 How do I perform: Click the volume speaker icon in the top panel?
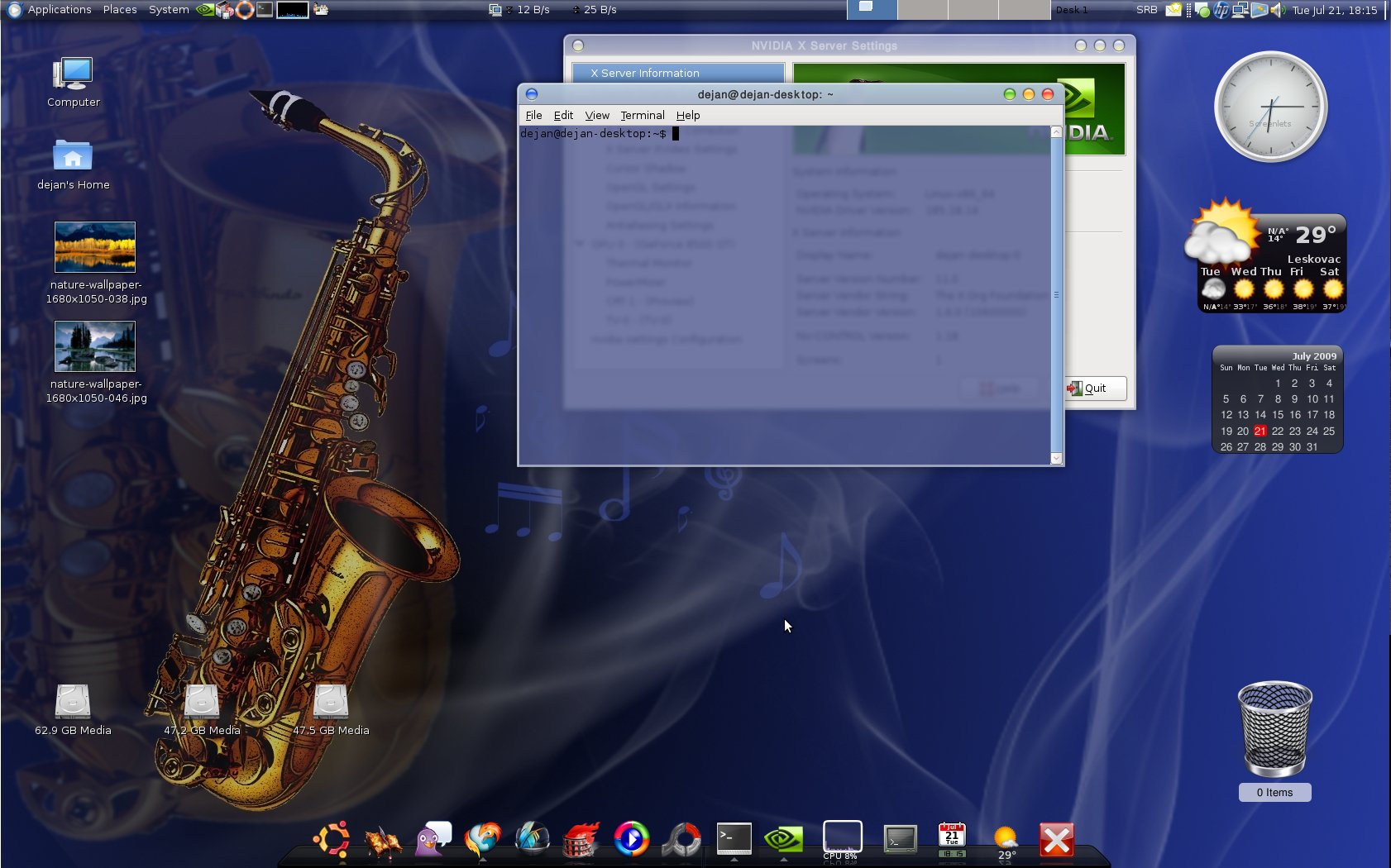[x=1278, y=10]
